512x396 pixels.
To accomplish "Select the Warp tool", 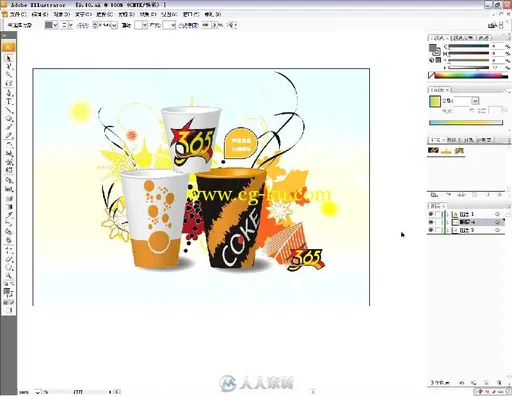I will click(x=9, y=162).
